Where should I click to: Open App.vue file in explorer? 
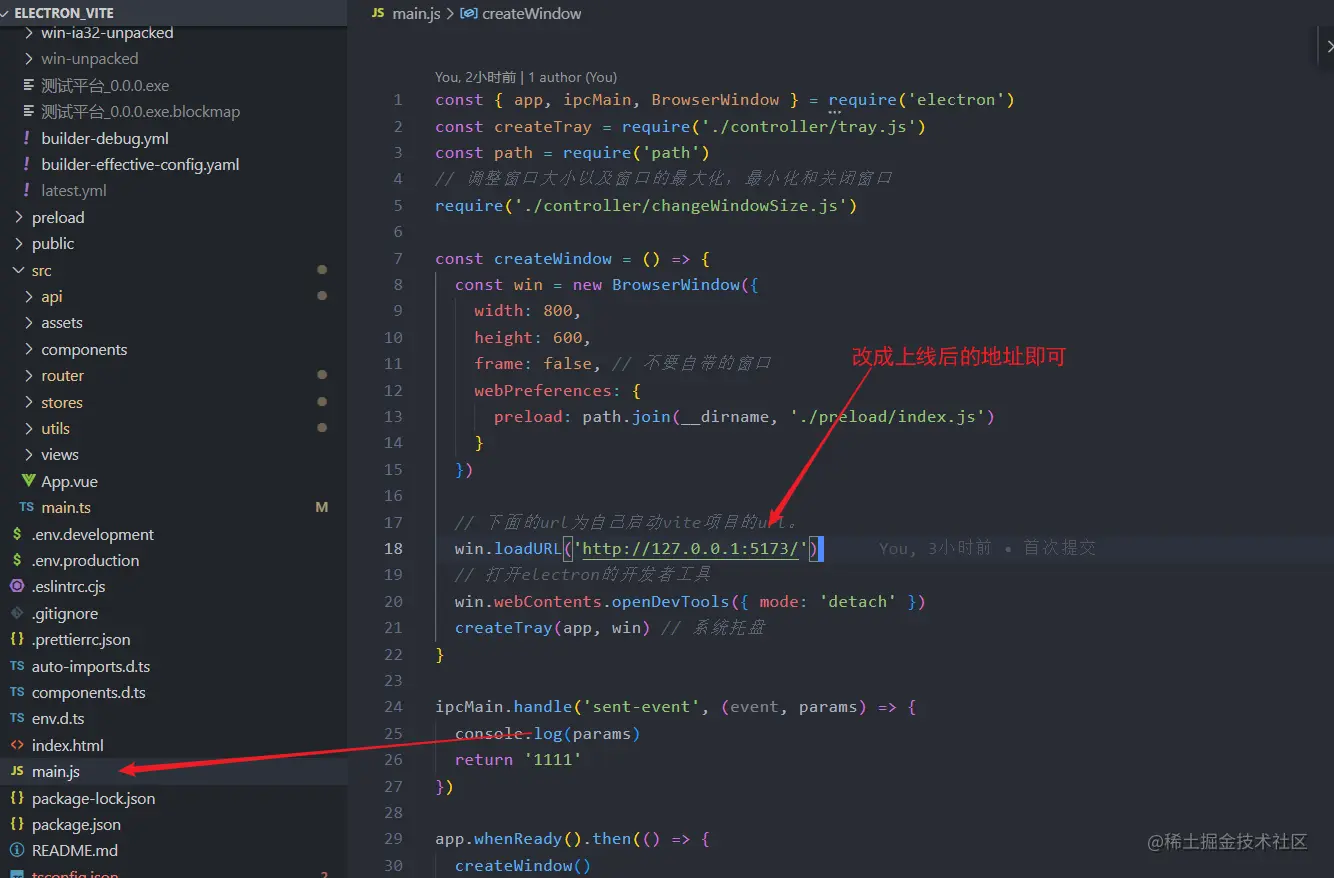coord(69,482)
